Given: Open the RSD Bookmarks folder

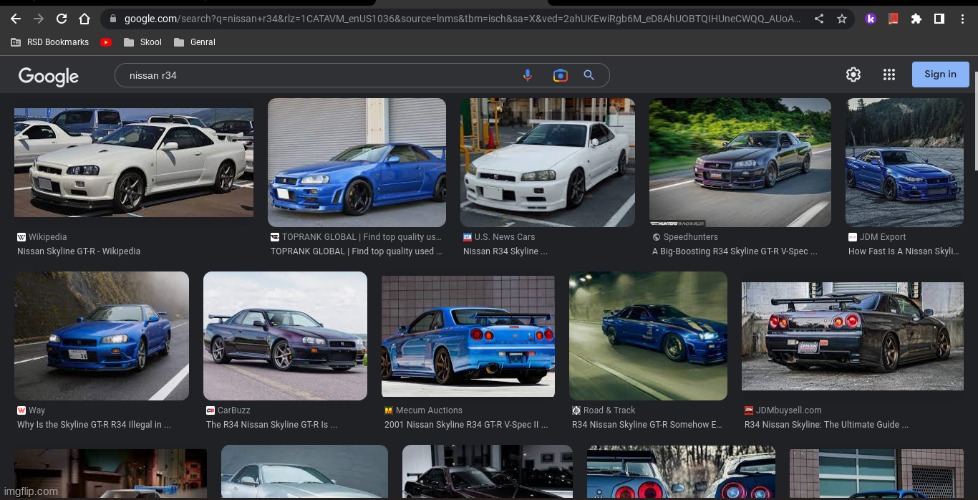Looking at the screenshot, I should pos(49,42).
